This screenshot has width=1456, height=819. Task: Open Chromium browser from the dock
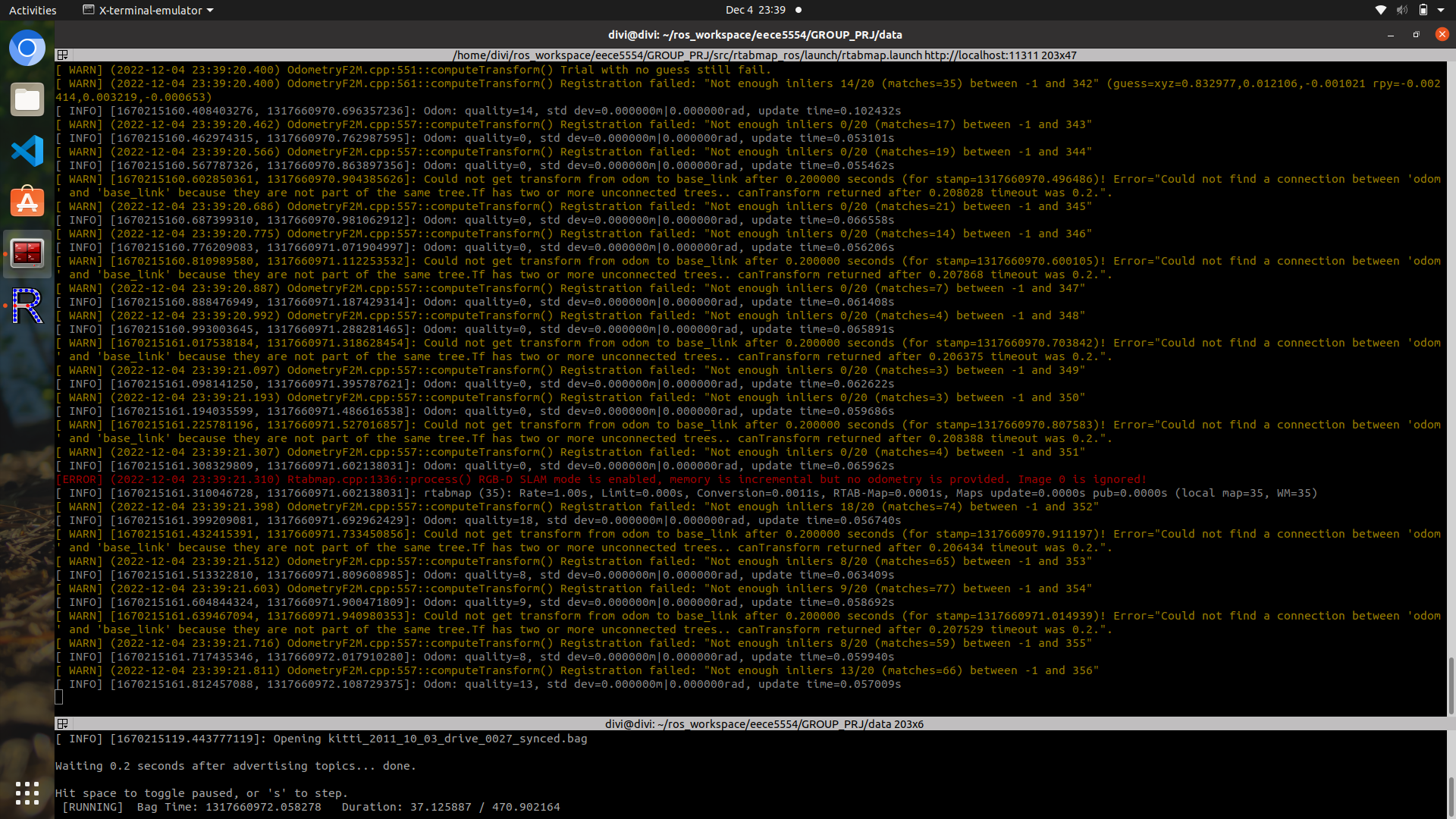tap(27, 49)
